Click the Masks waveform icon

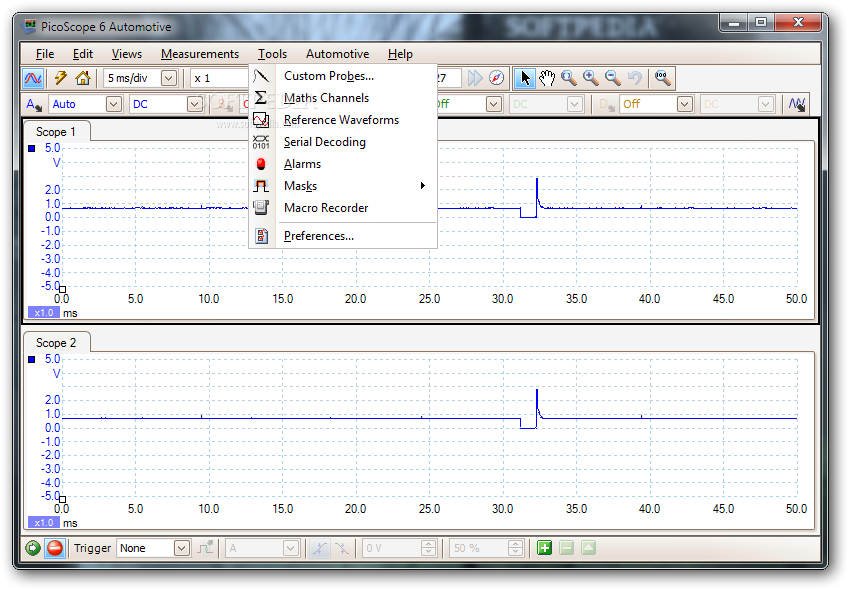tap(261, 186)
